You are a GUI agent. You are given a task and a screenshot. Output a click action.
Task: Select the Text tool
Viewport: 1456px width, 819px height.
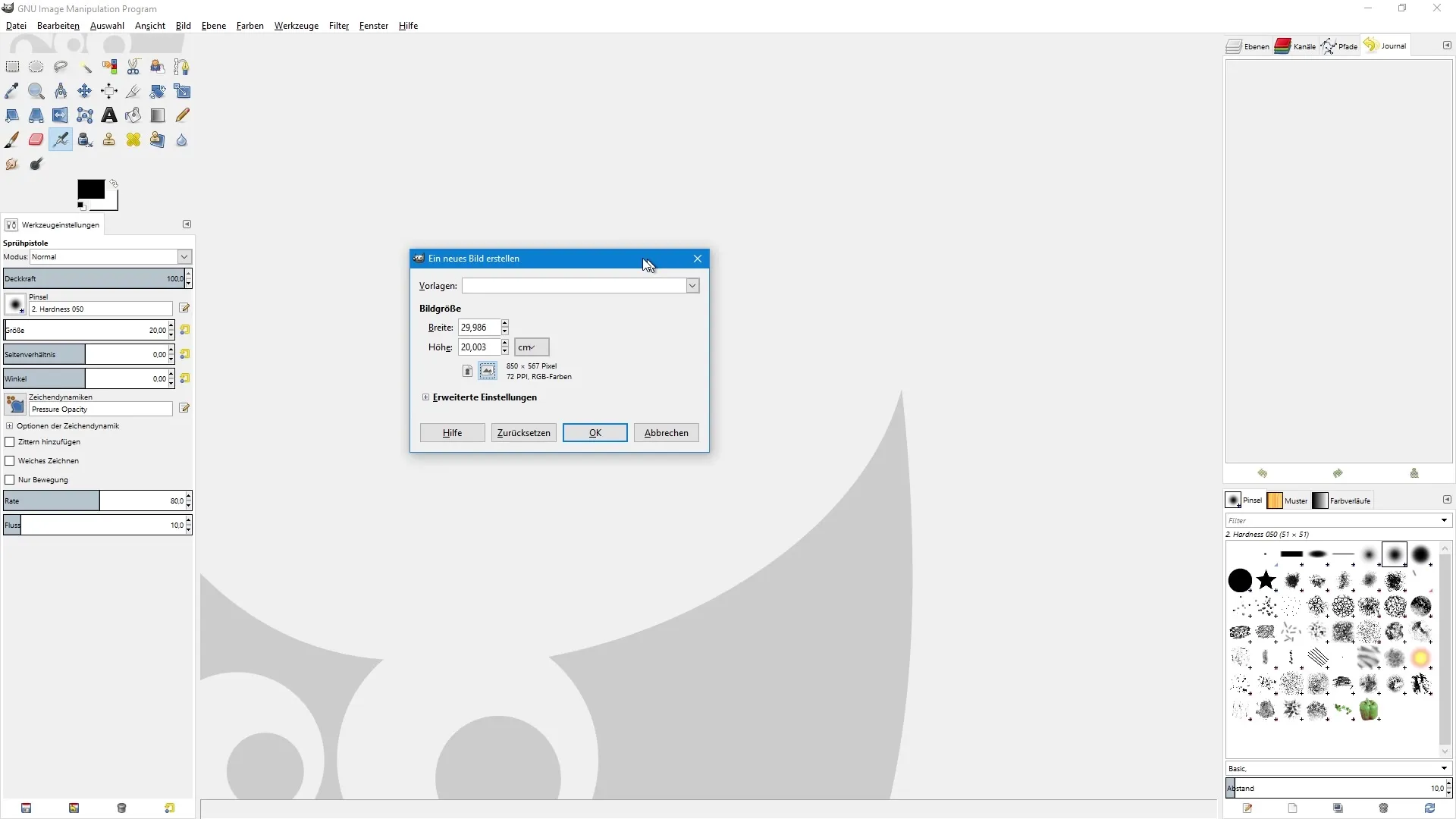click(109, 115)
